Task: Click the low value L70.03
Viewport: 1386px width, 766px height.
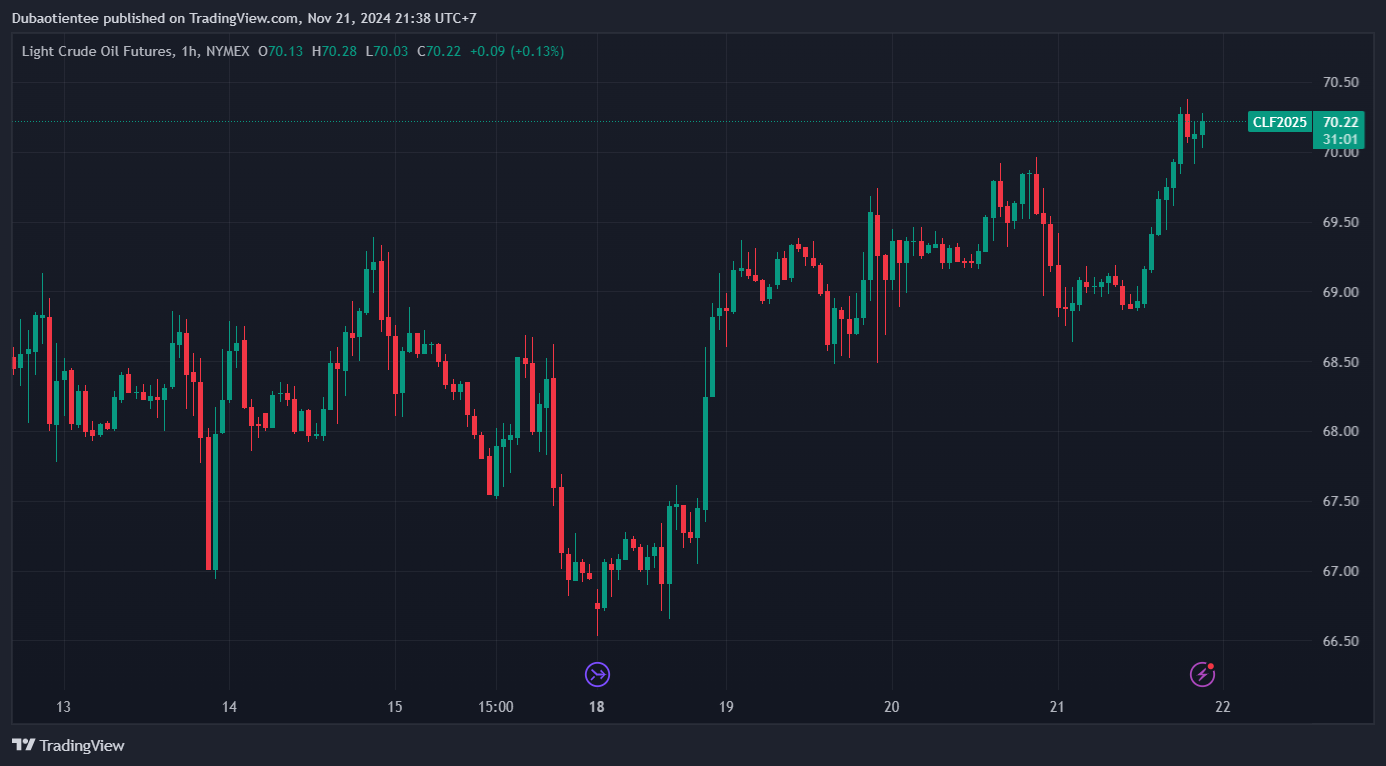Action: 386,51
